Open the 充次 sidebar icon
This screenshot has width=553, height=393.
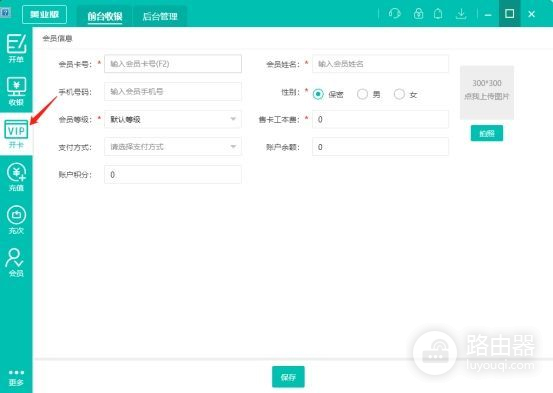(x=16, y=220)
